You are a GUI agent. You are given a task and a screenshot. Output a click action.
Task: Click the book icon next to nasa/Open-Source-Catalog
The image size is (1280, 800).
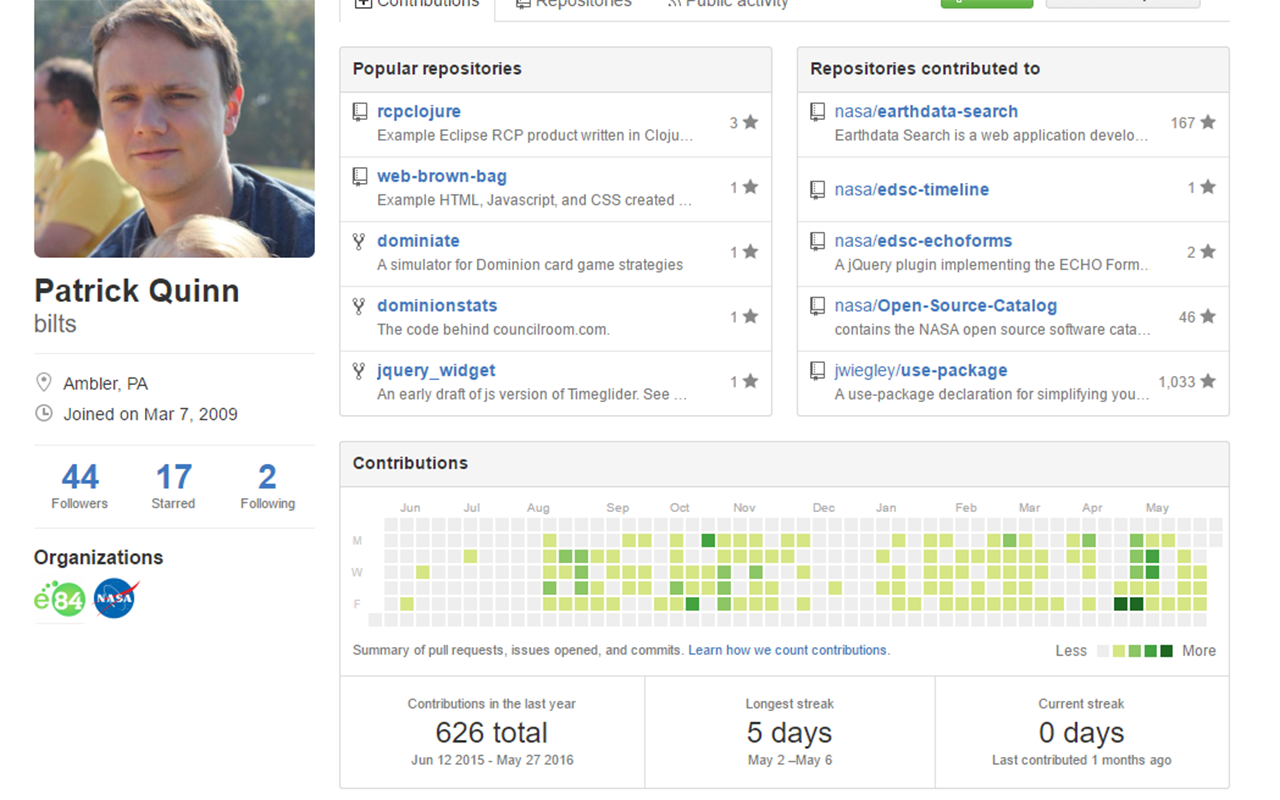click(x=816, y=304)
